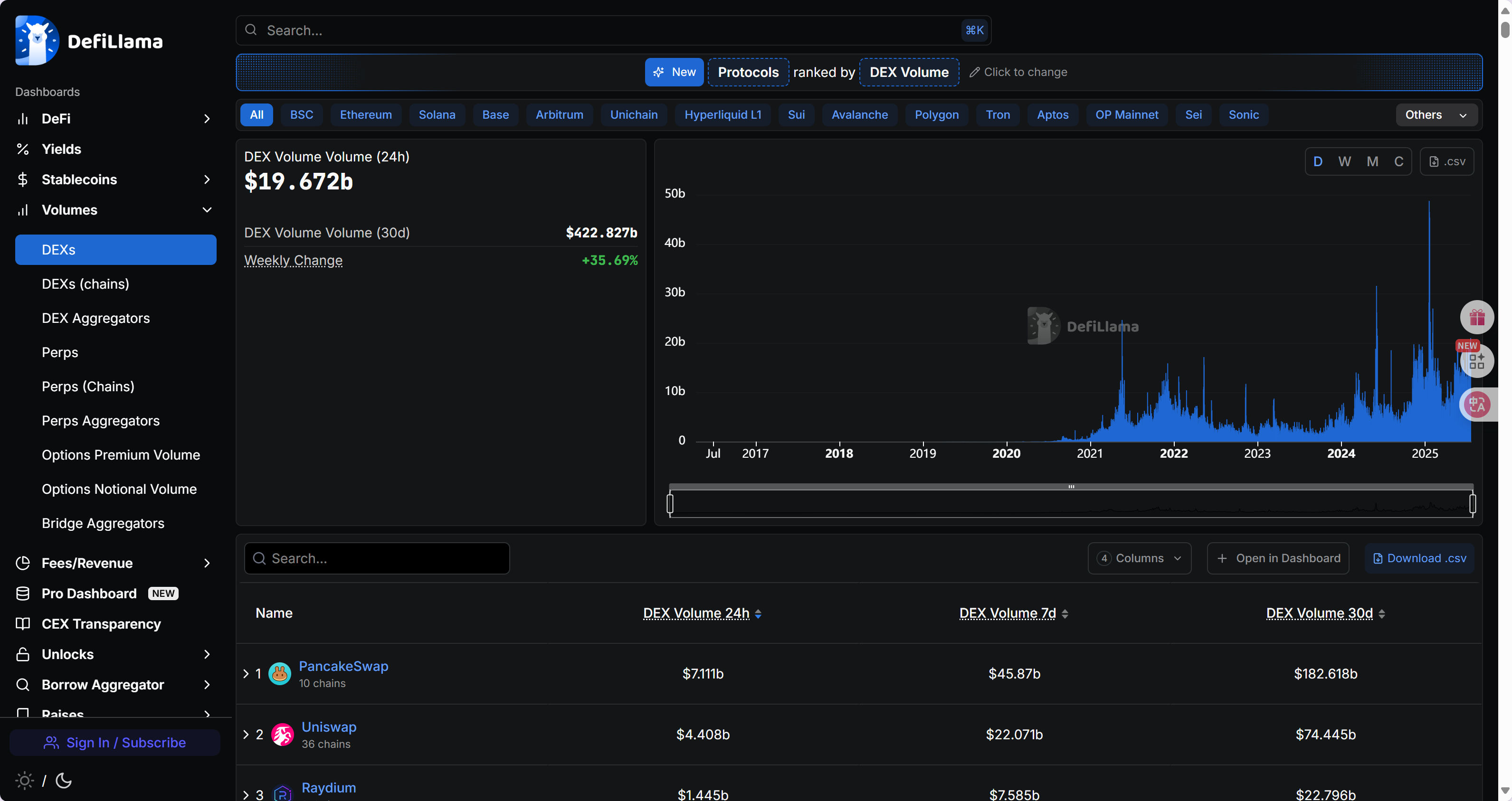Click the NEW widgets floating icon
Image resolution: width=1512 pixels, height=801 pixels.
click(1477, 360)
